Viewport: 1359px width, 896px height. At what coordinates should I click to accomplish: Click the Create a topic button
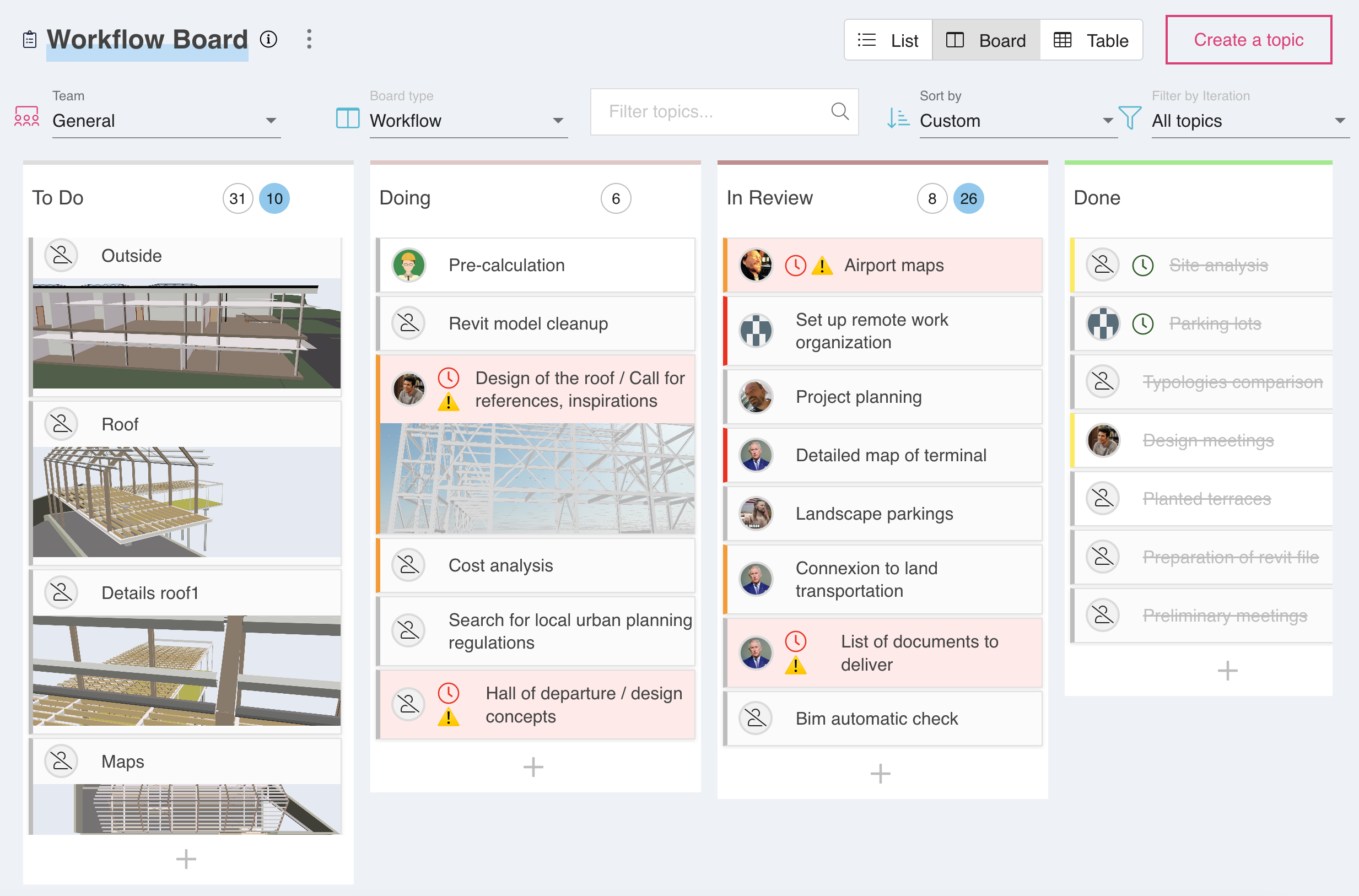click(1248, 40)
